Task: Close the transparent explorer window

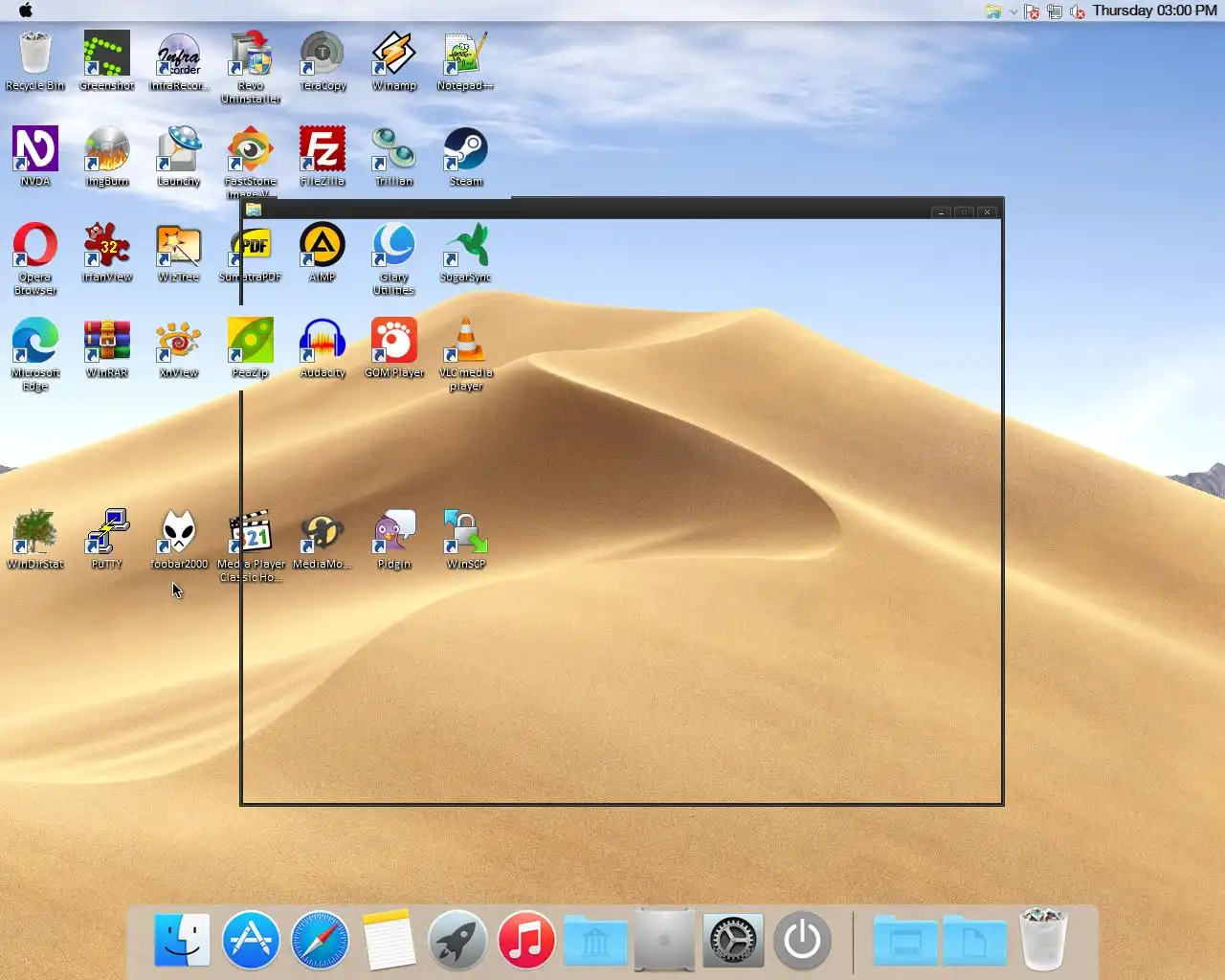Action: point(987,212)
